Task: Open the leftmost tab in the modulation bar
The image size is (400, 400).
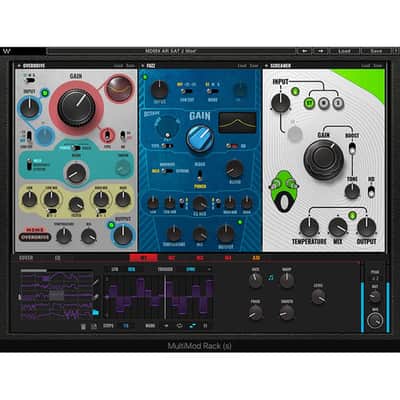Action: pyautogui.click(x=26, y=258)
